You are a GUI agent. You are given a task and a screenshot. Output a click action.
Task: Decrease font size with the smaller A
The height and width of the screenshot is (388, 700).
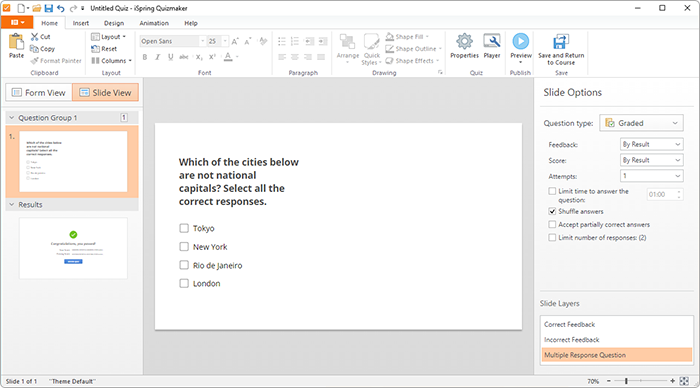[x=248, y=41]
